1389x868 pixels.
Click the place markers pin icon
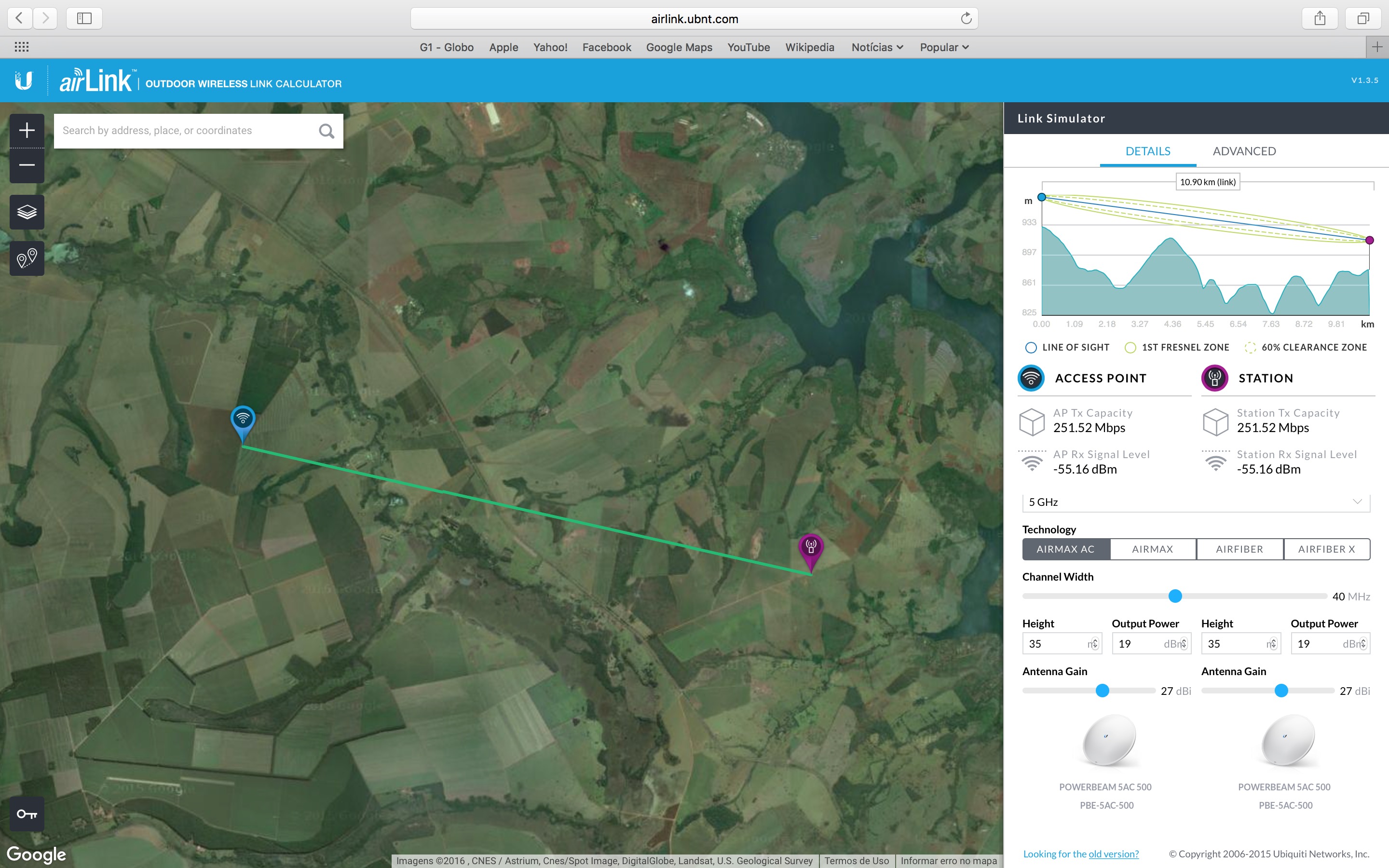27,258
